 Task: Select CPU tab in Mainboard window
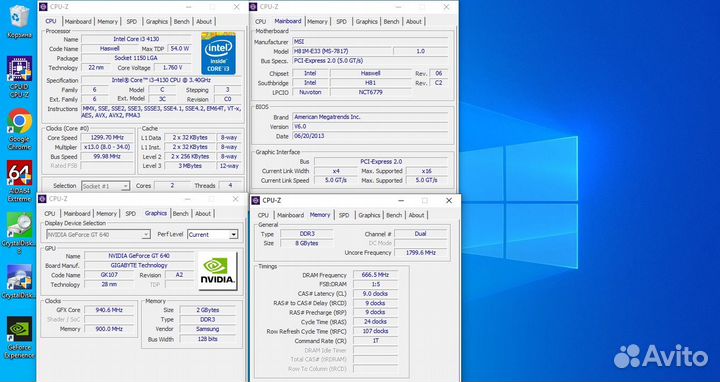tap(260, 22)
